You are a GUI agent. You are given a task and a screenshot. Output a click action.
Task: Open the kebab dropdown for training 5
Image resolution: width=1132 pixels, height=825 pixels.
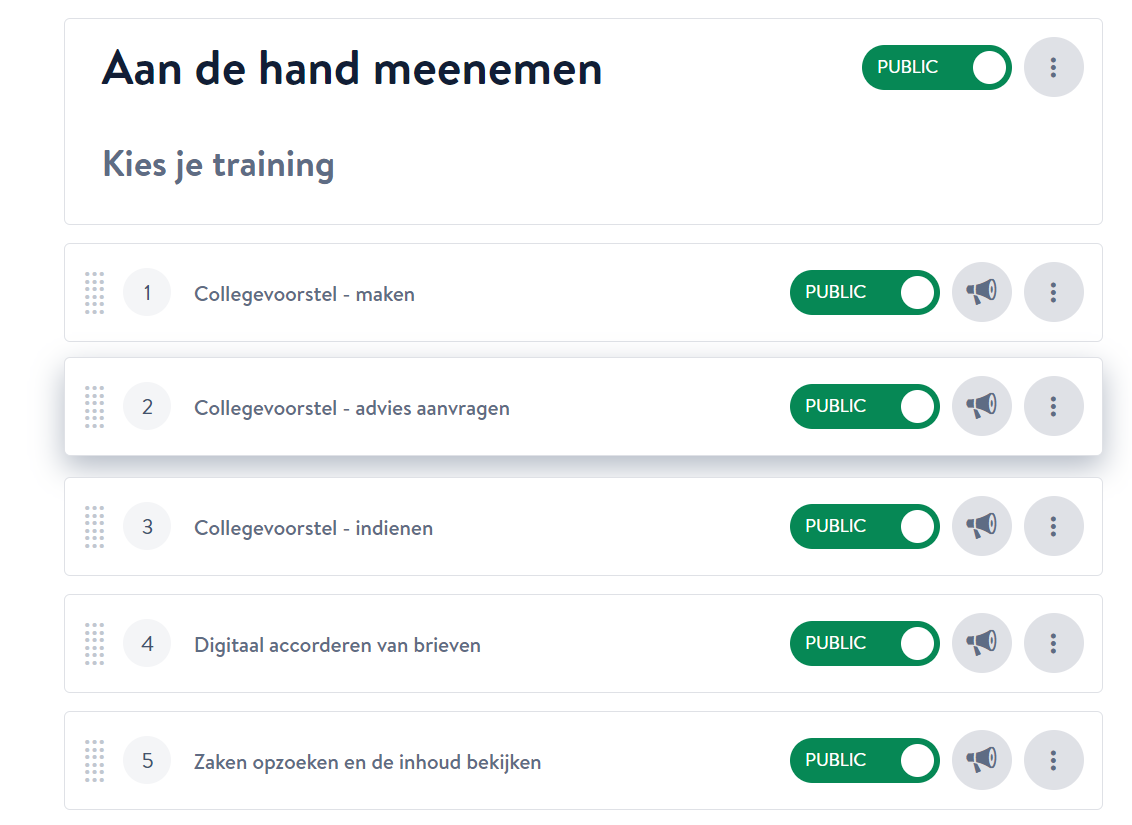[x=1054, y=760]
